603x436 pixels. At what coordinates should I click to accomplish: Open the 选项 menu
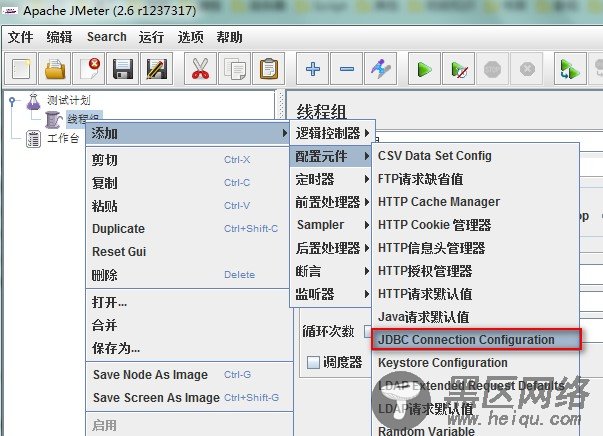coord(190,37)
